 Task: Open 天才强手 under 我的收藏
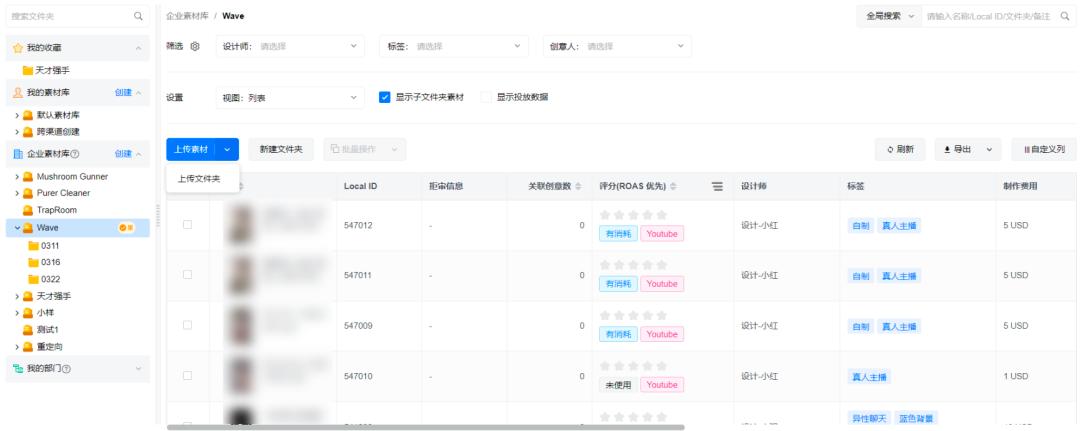[52, 70]
